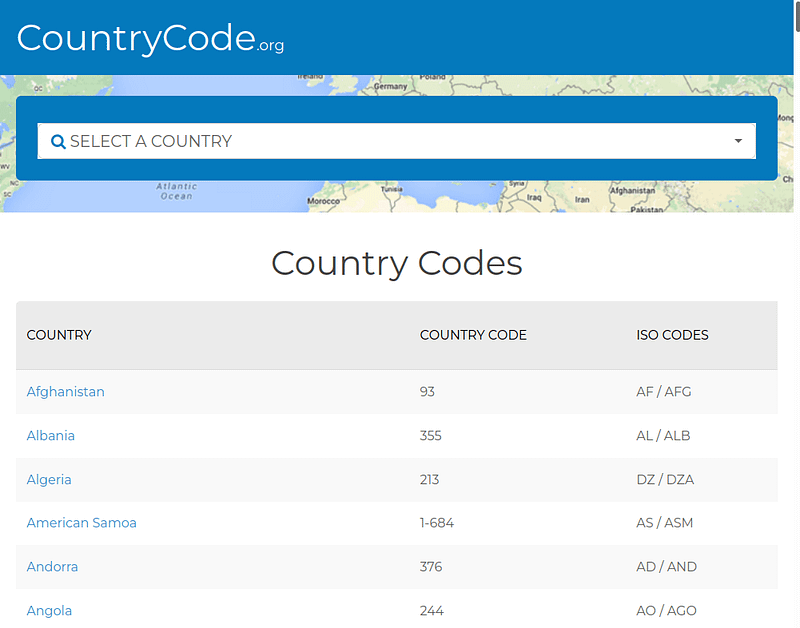This screenshot has height=628, width=800.
Task: Select Albania's country code 355
Action: point(431,436)
